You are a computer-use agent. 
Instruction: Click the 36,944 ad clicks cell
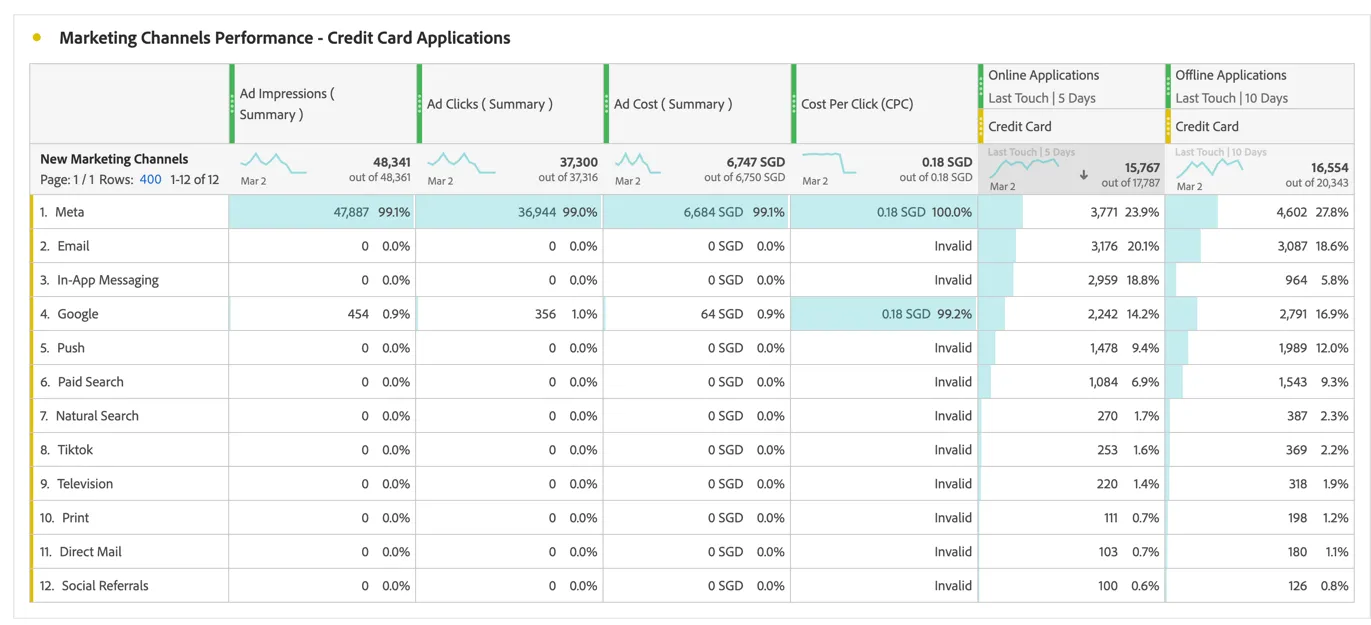click(509, 212)
